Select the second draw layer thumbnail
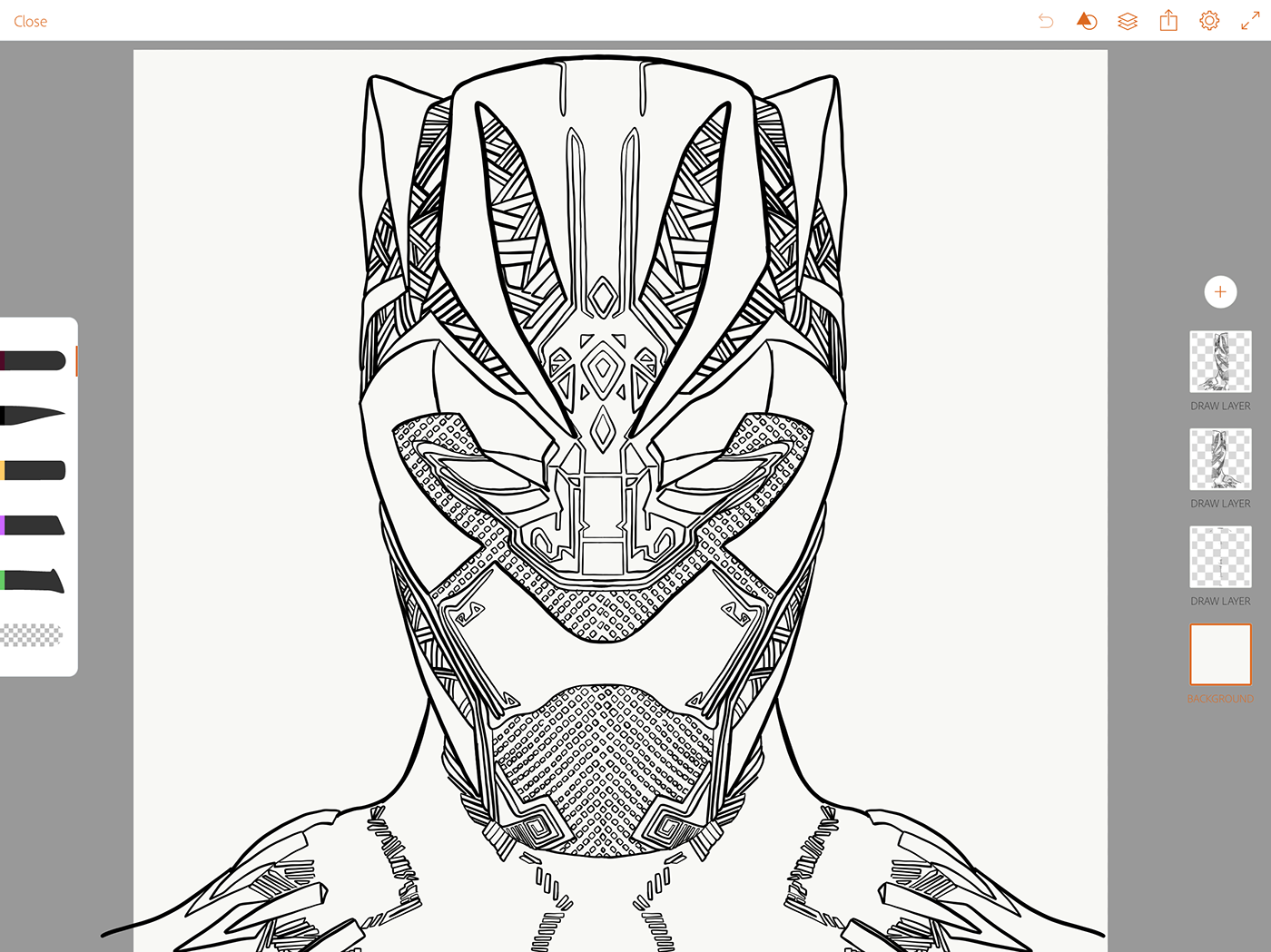The height and width of the screenshot is (952, 1271). (1220, 459)
